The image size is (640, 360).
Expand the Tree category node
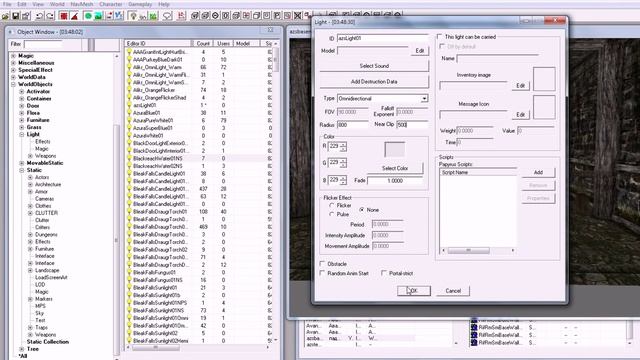(22, 349)
